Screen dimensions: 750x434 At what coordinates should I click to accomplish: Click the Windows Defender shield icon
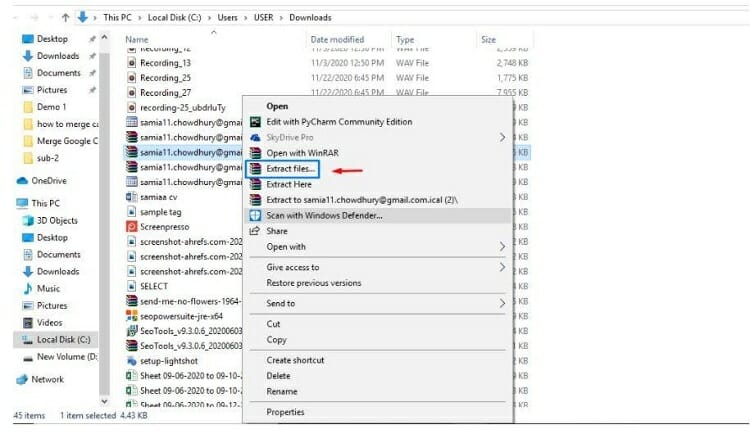tap(255, 215)
